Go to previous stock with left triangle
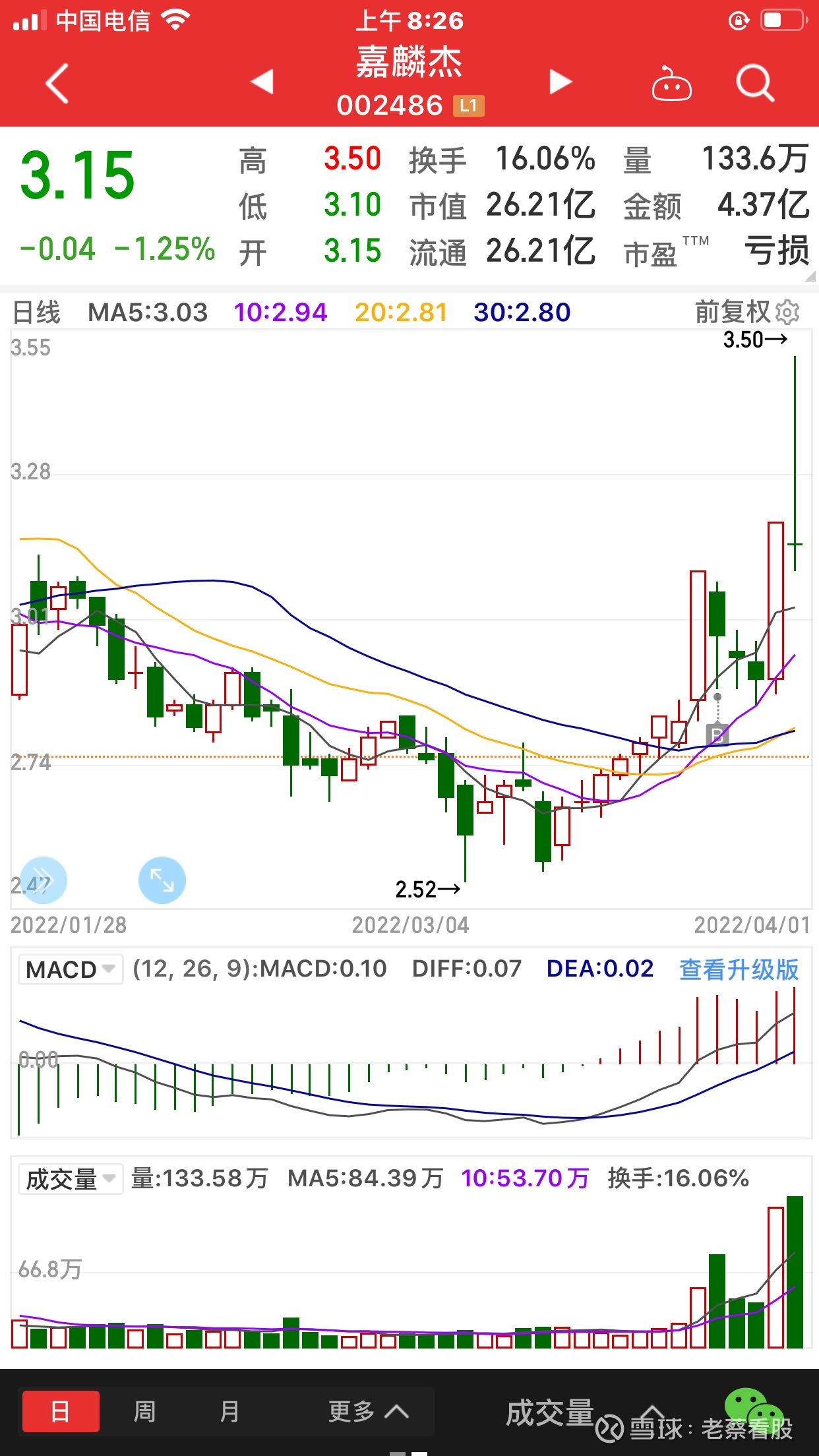The image size is (819, 1456). tap(262, 82)
